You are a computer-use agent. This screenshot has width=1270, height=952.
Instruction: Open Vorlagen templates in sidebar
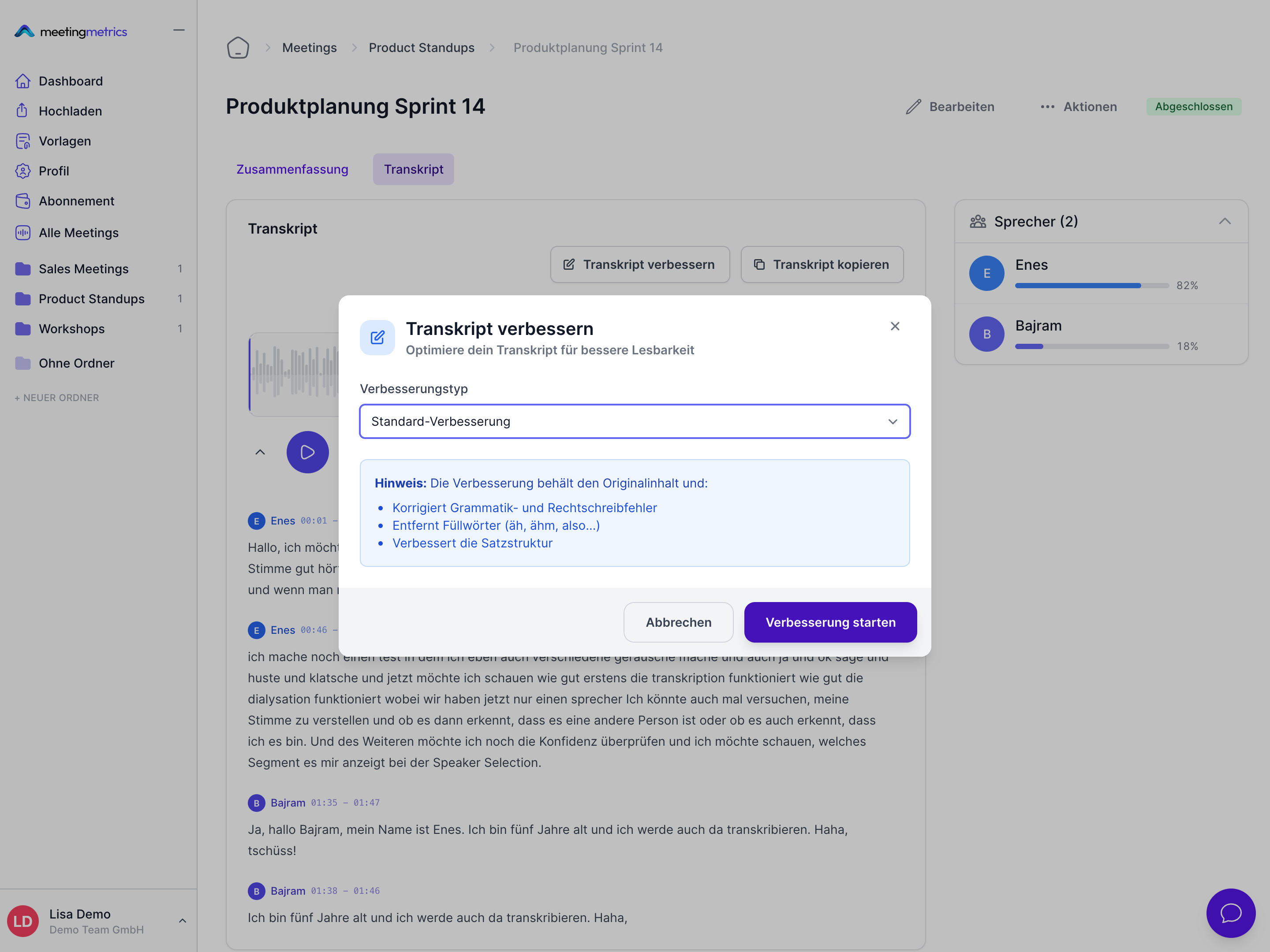point(64,141)
